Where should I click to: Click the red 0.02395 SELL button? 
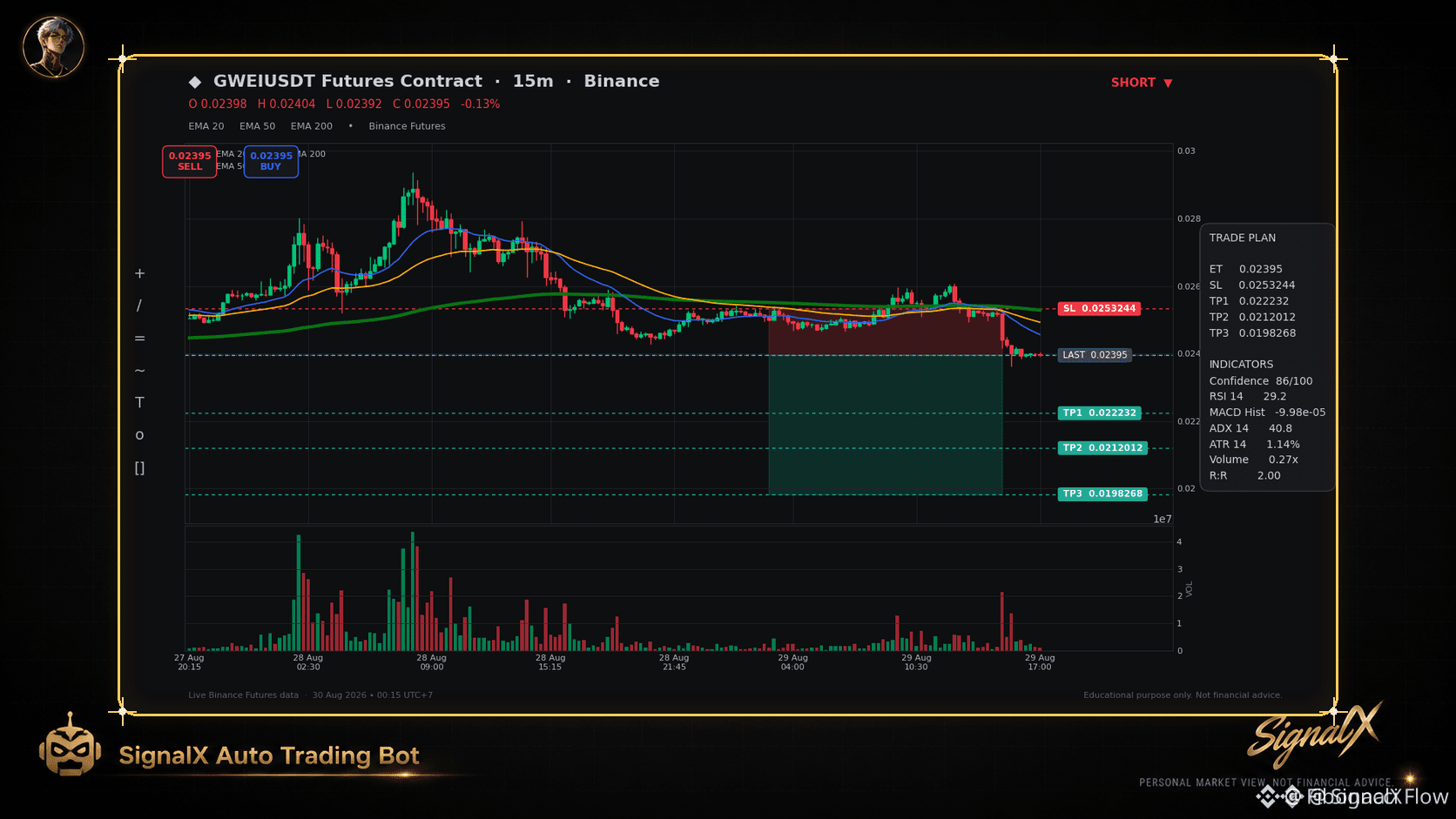coord(190,161)
